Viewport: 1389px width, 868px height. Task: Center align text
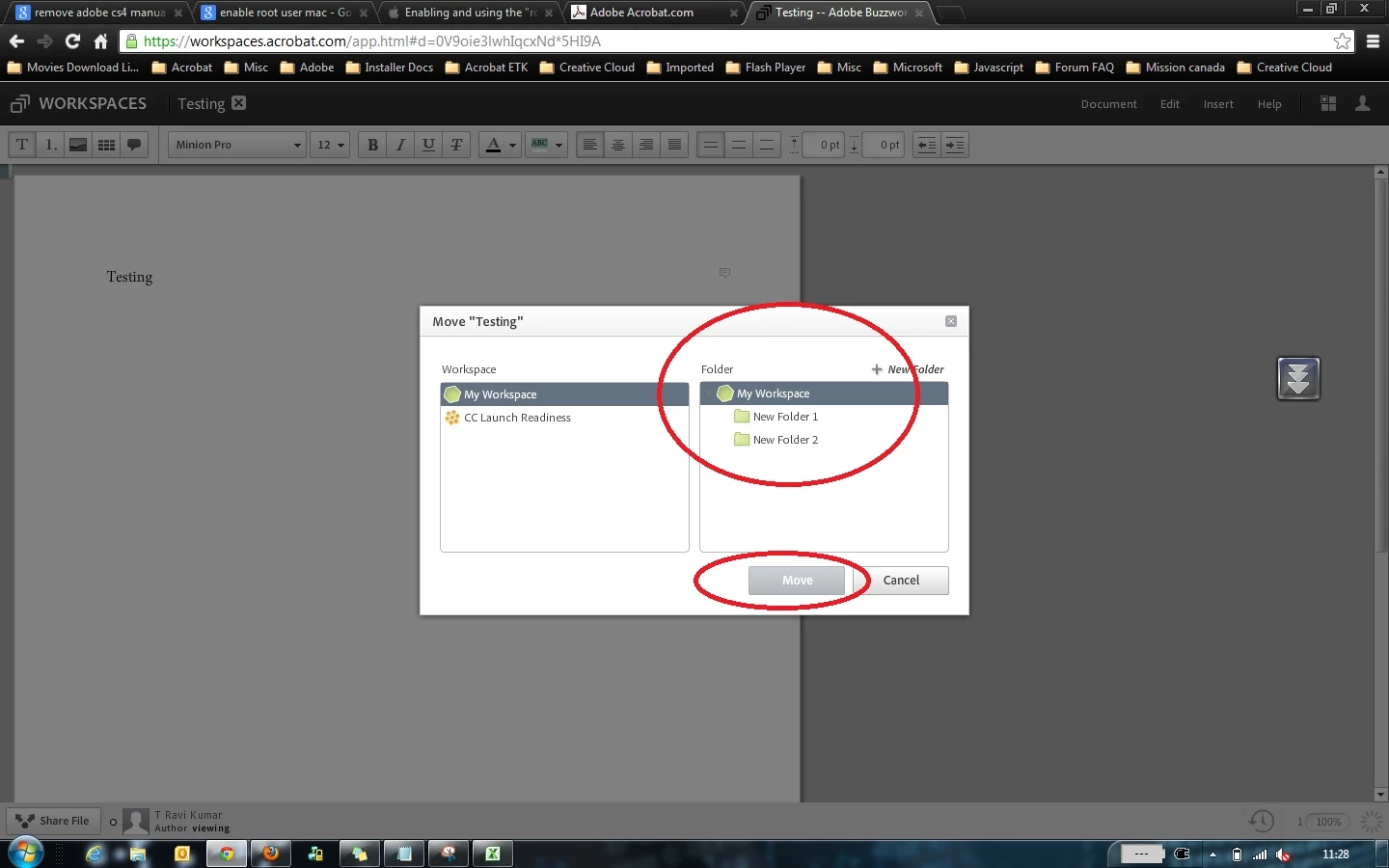[618, 145]
